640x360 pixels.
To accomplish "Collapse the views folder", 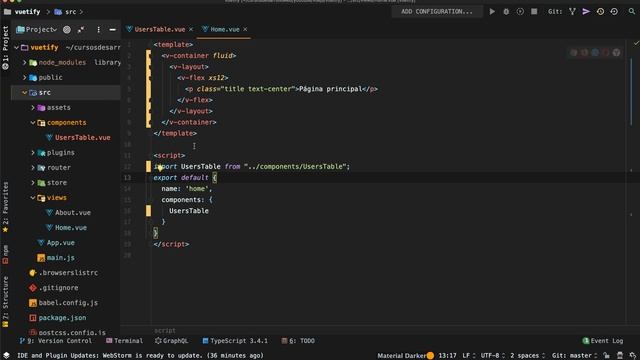I will click(x=33, y=198).
